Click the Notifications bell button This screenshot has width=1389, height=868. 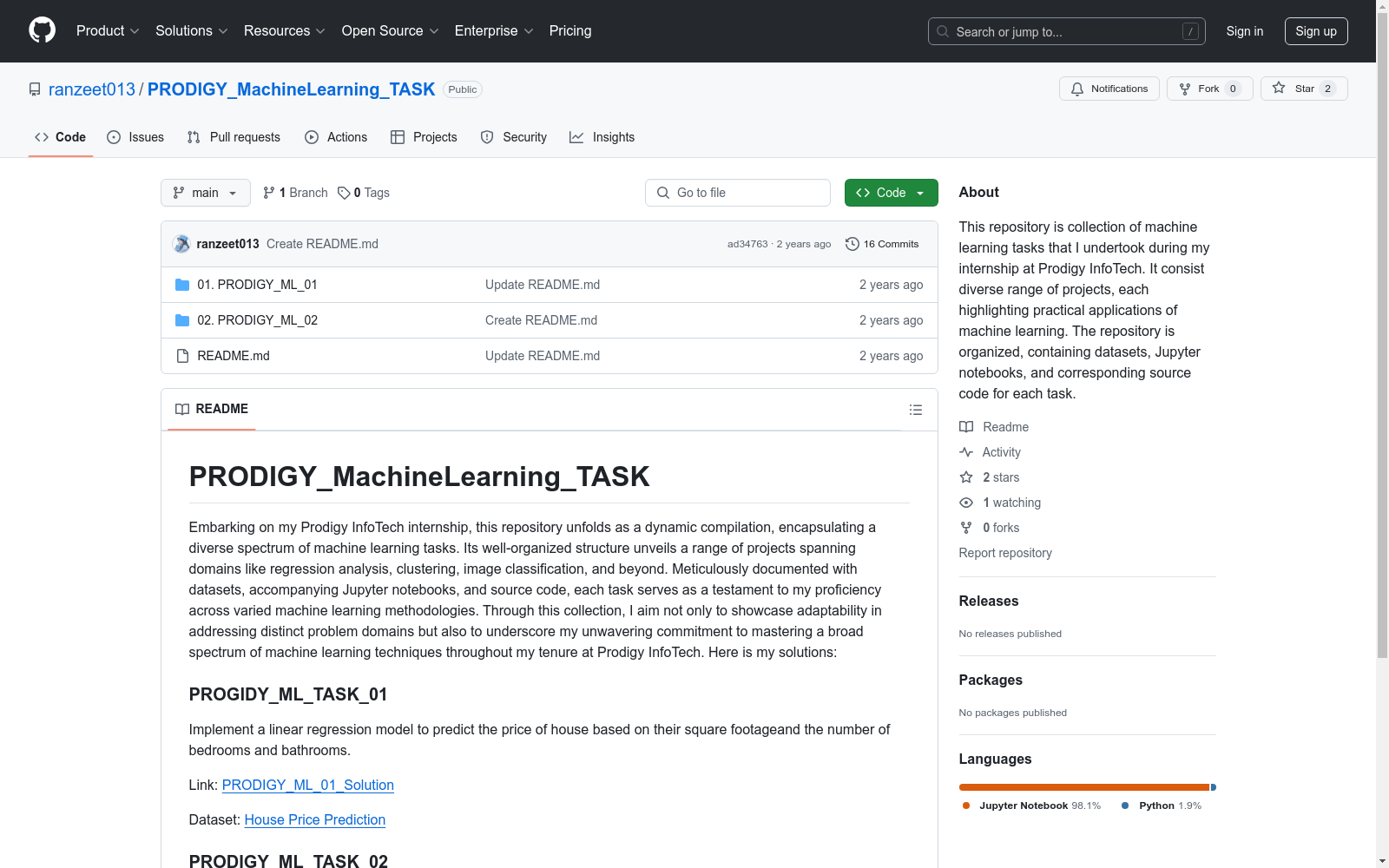click(x=1109, y=89)
